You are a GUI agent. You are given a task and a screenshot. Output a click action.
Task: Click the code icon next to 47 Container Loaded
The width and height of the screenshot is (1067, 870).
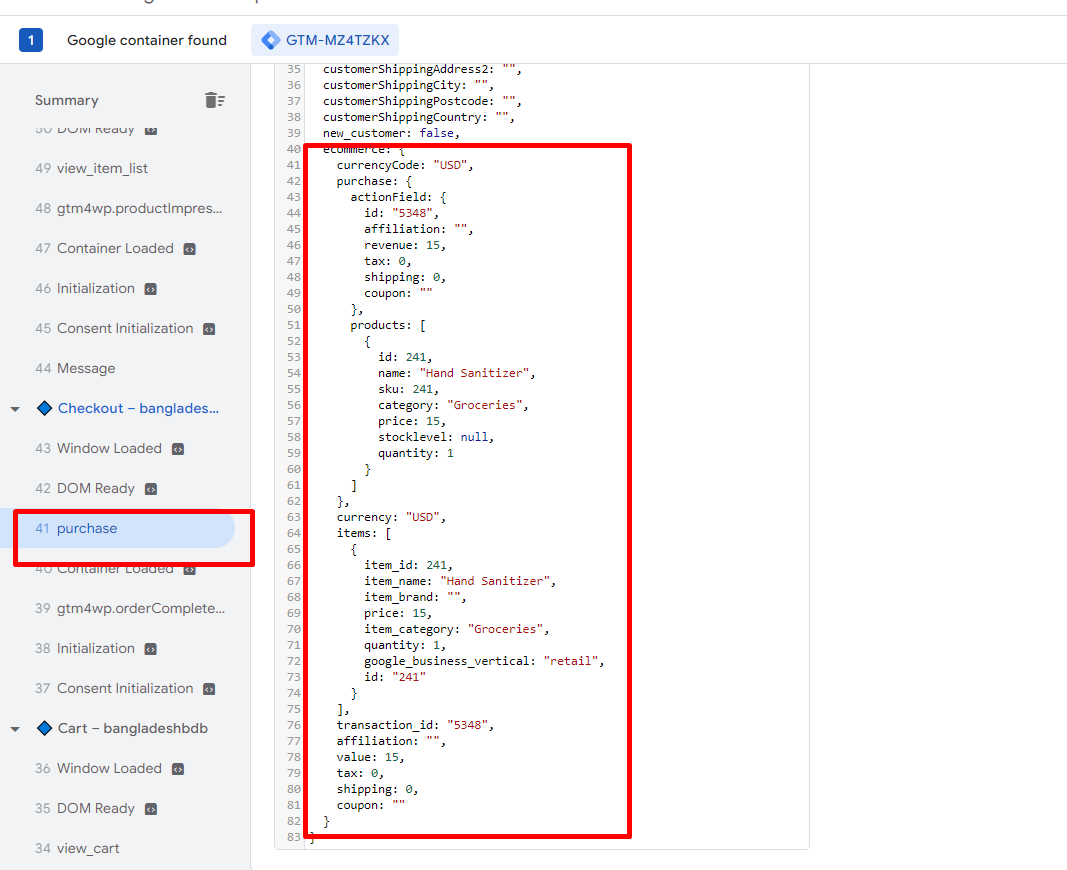click(188, 248)
